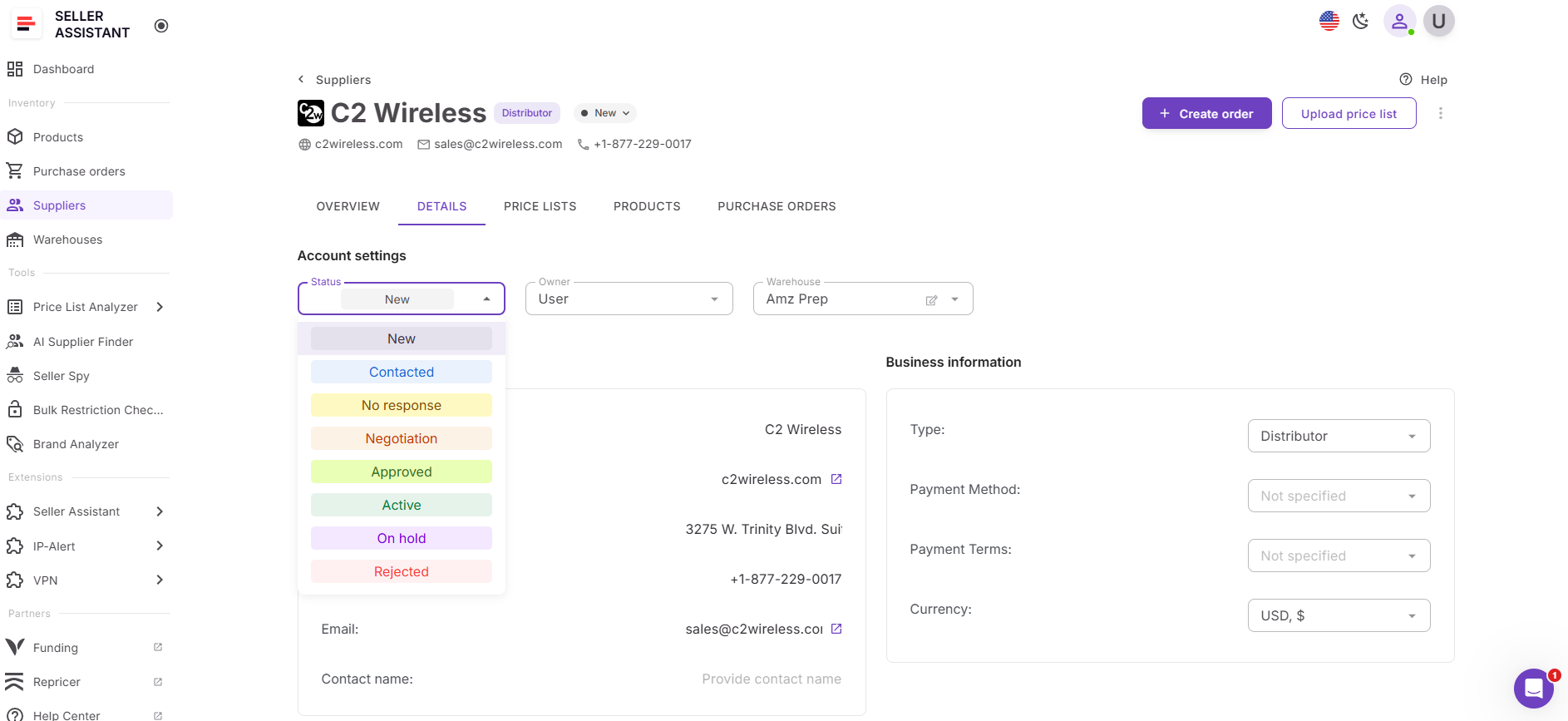Open the Payment Method dropdown
Viewport: 1568px width, 721px height.
(1338, 496)
